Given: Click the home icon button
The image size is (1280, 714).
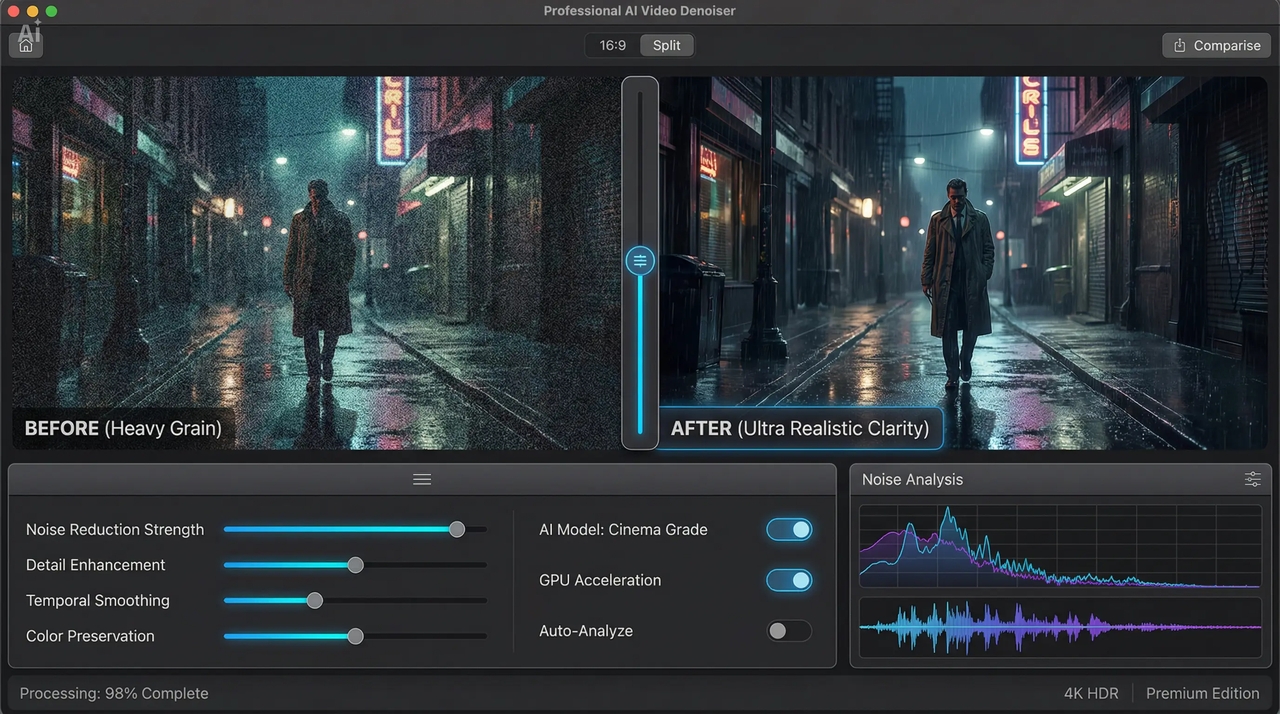Looking at the screenshot, I should pyautogui.click(x=26, y=45).
